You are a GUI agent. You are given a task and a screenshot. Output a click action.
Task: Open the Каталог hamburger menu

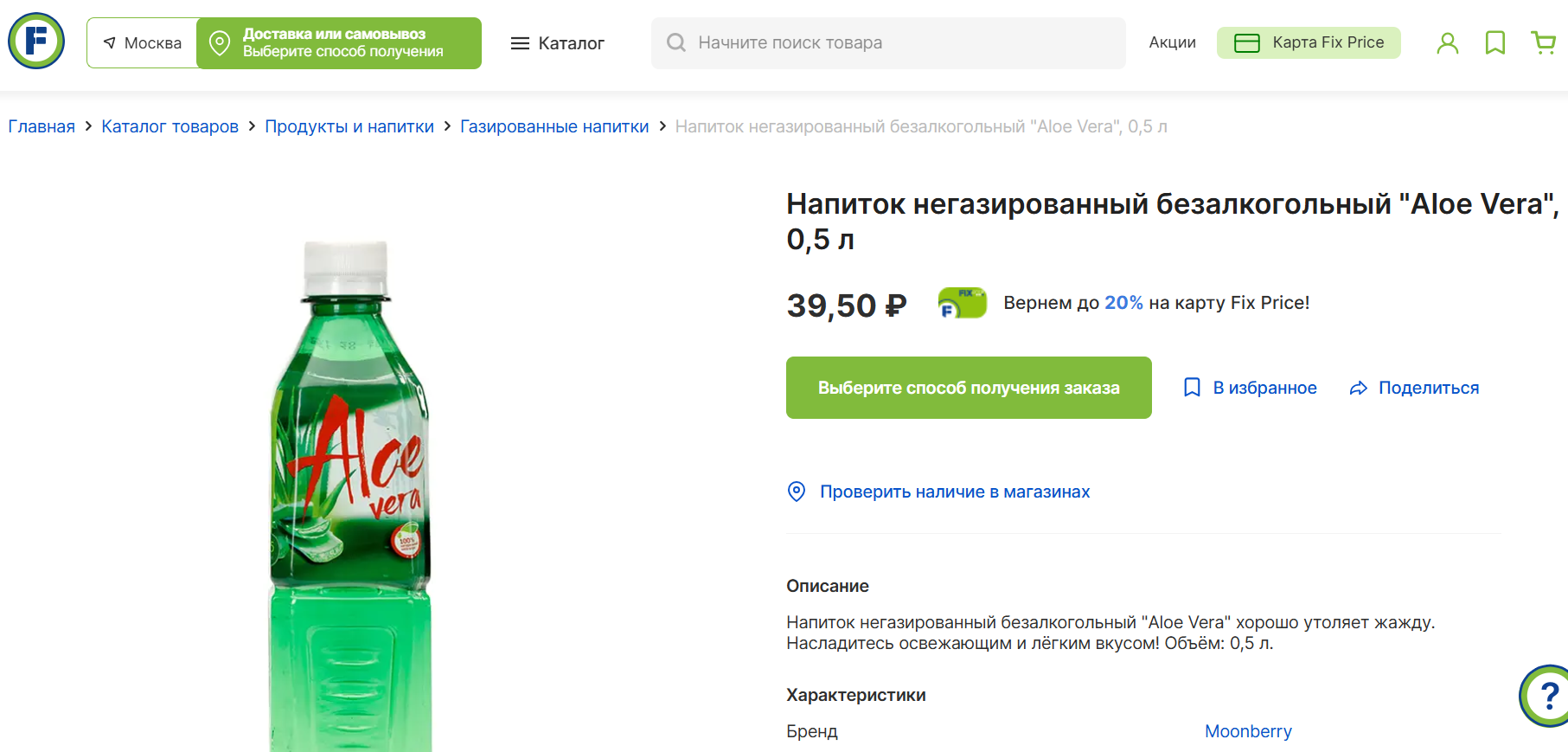(x=557, y=43)
